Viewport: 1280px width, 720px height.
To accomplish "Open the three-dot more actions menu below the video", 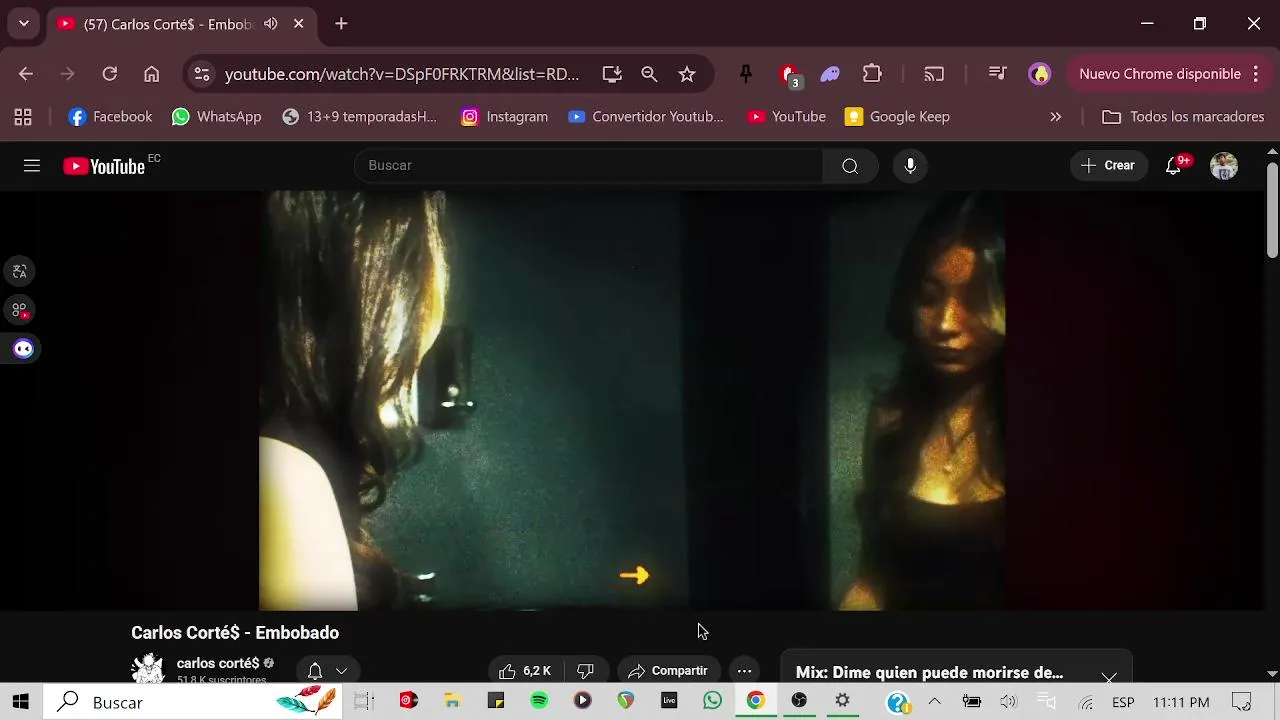I will [744, 671].
